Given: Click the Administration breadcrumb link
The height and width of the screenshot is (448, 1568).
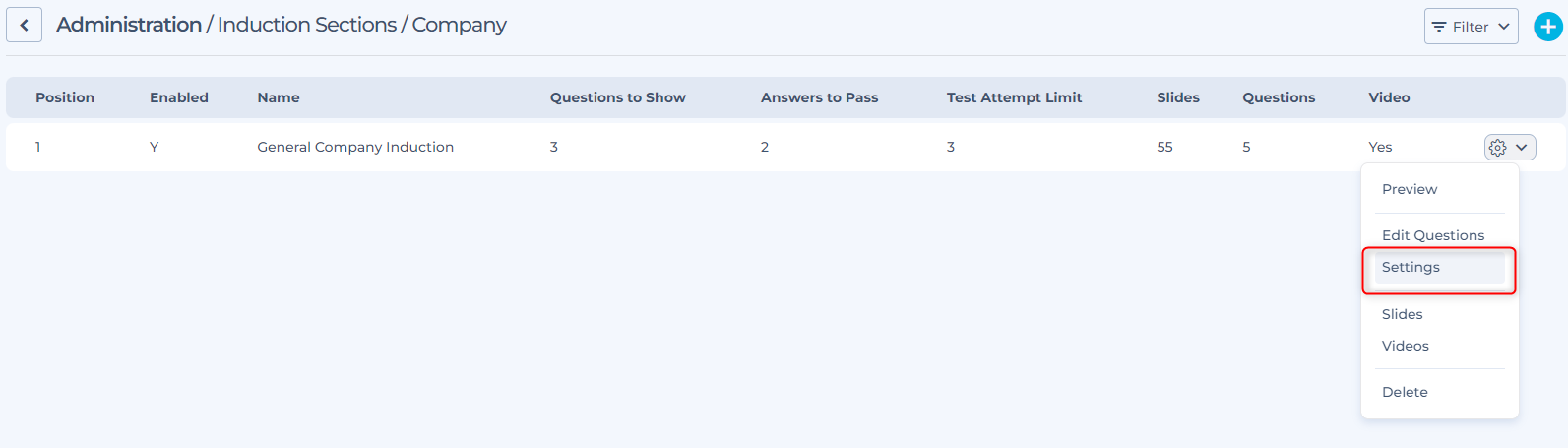Looking at the screenshot, I should (x=129, y=25).
